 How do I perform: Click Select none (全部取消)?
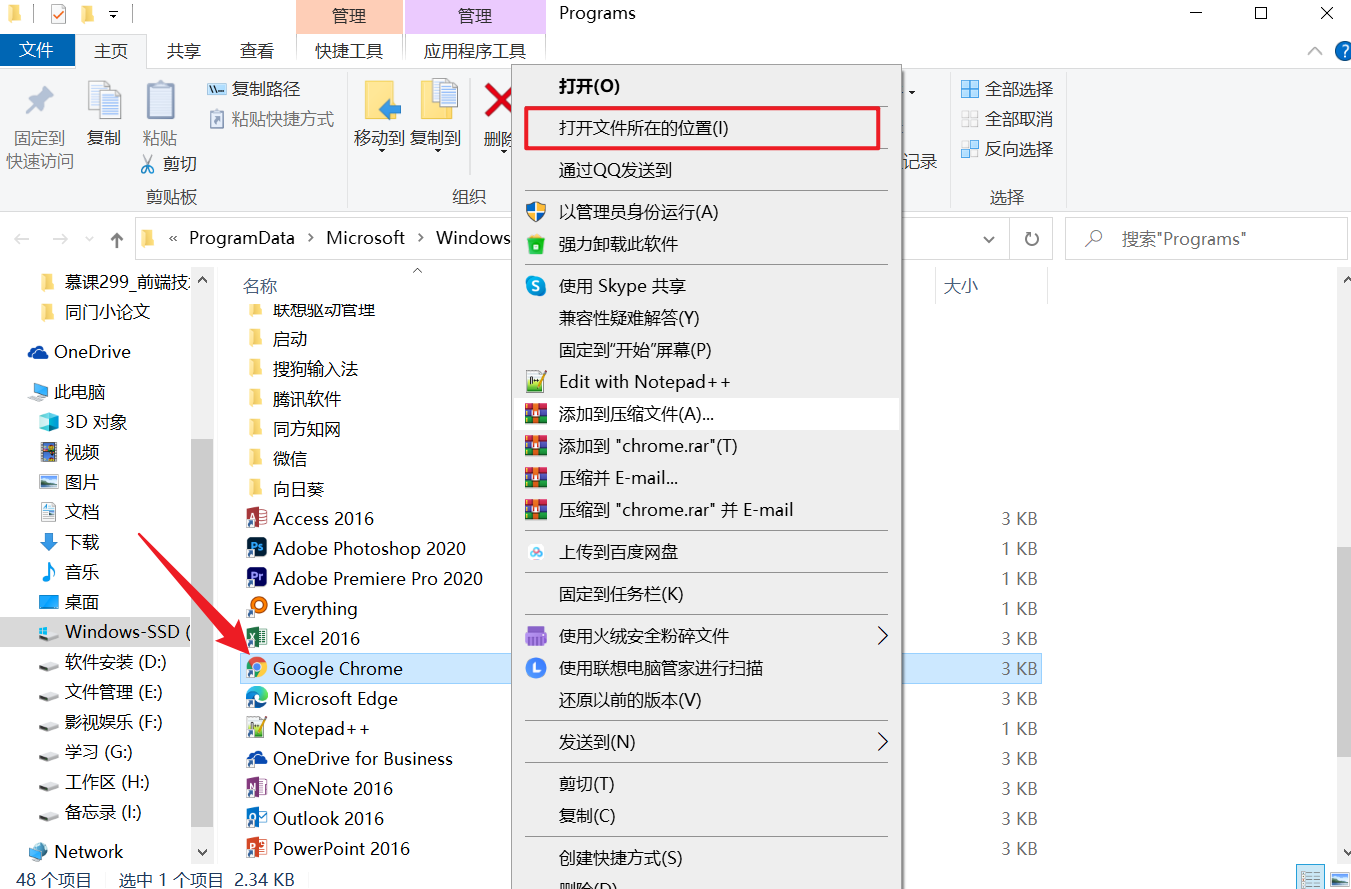click(x=1007, y=119)
